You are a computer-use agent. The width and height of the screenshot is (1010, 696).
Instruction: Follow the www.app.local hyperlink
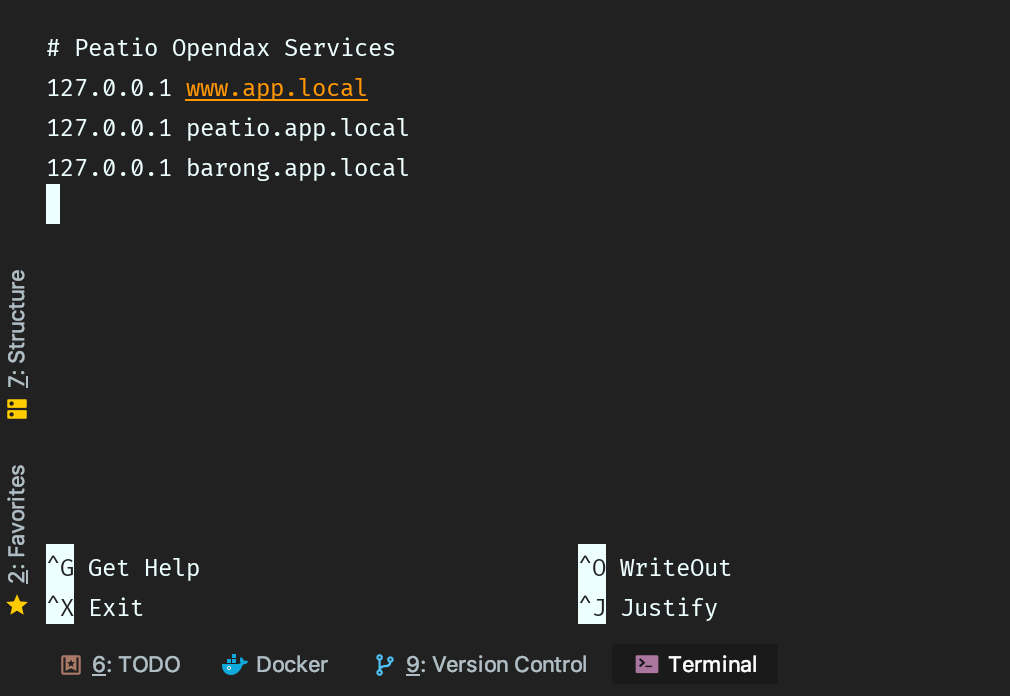pyautogui.click(x=276, y=88)
